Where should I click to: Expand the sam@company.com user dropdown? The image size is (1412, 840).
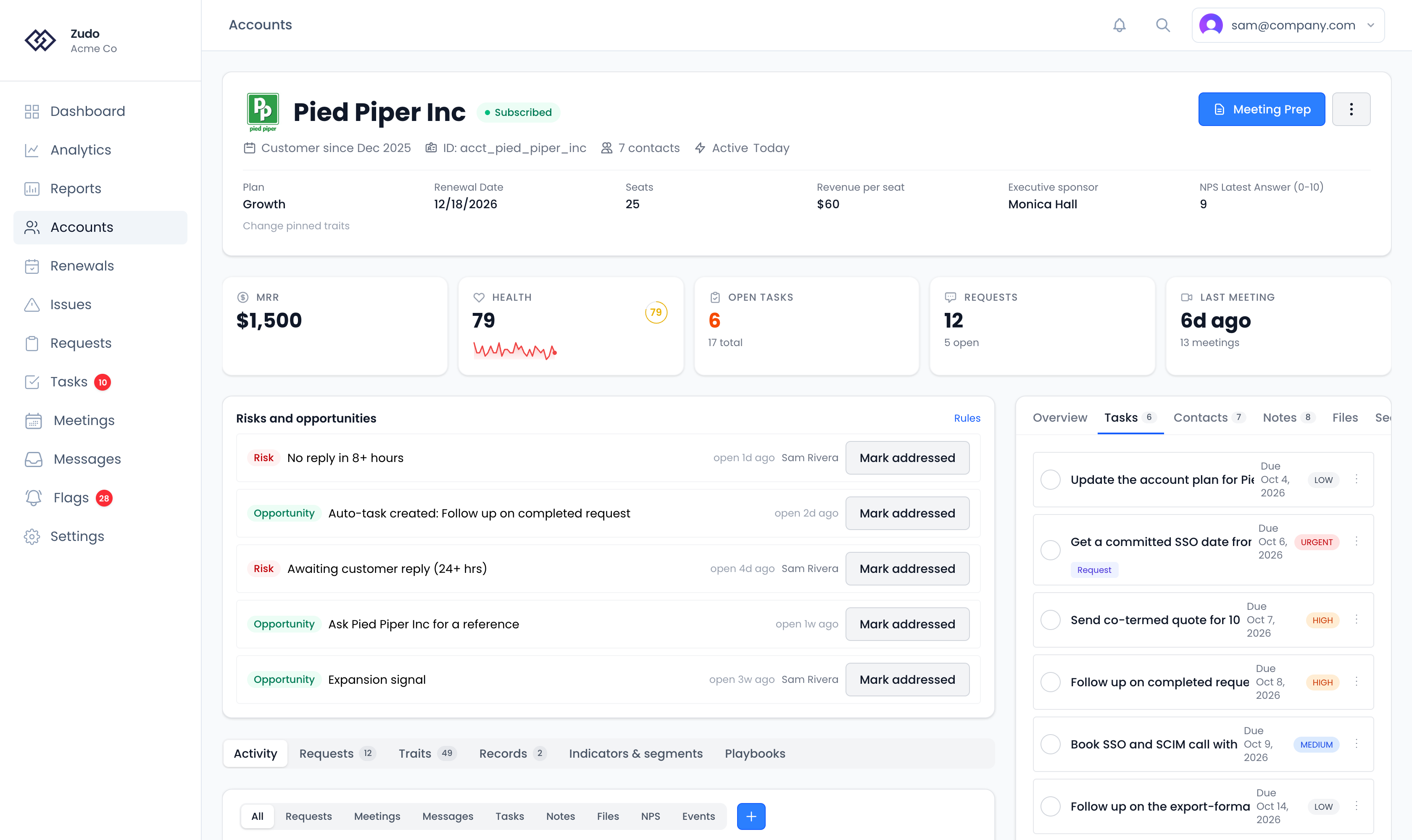[1288, 26]
